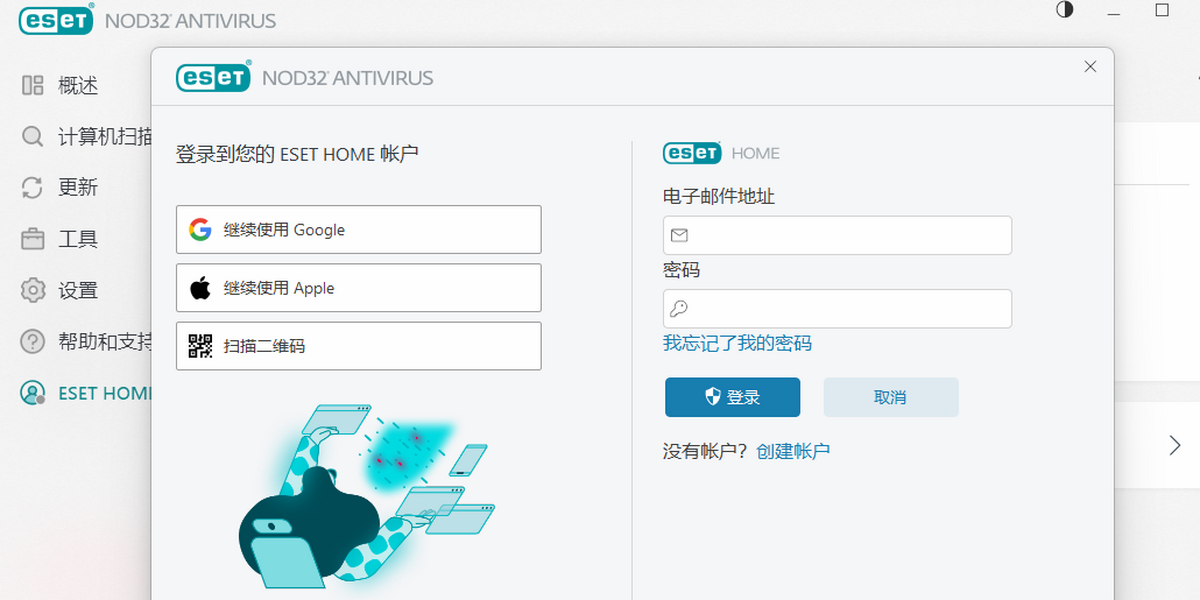Open 设置 in the sidebar
The height and width of the screenshot is (600, 1200).
coord(78,291)
